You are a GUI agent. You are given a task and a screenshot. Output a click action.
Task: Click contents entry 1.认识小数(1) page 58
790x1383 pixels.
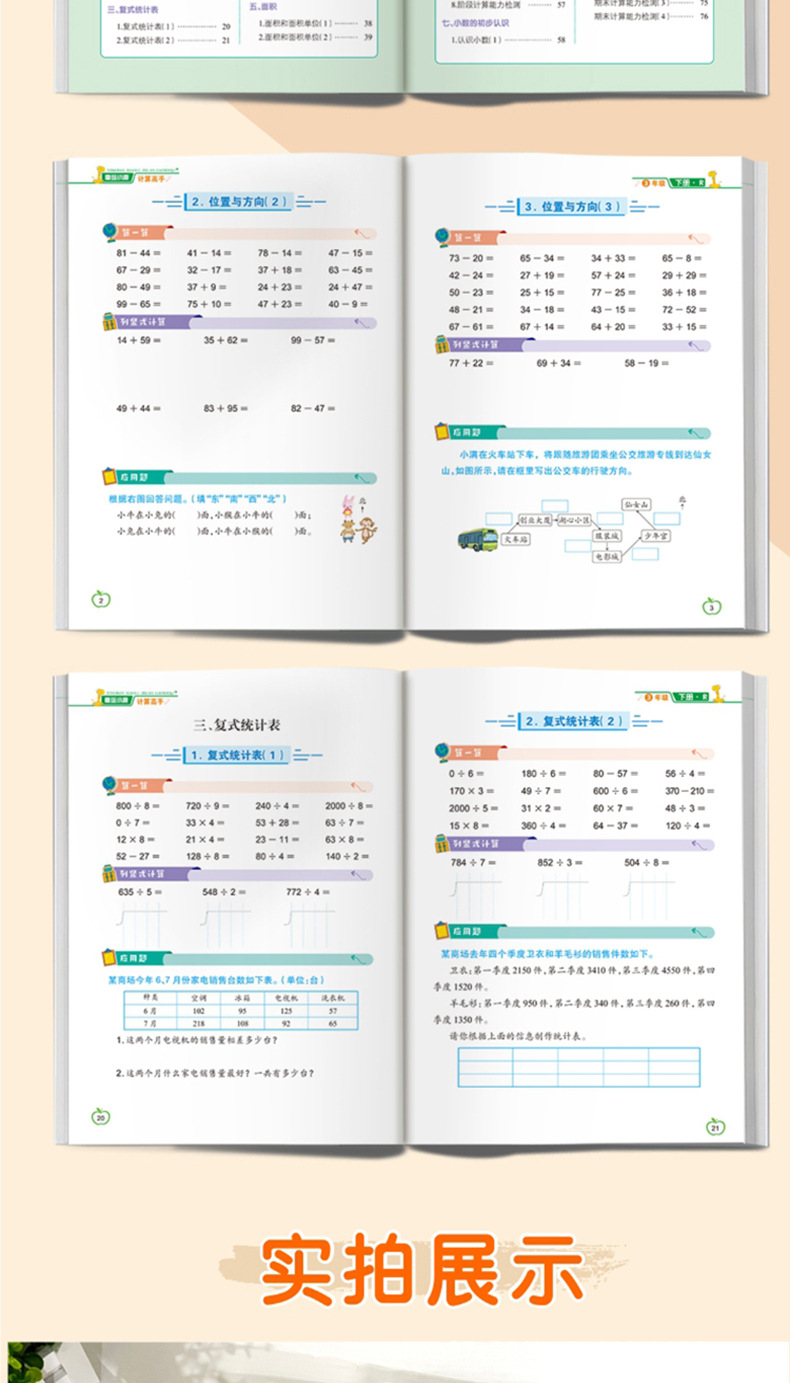[x=507, y=40]
